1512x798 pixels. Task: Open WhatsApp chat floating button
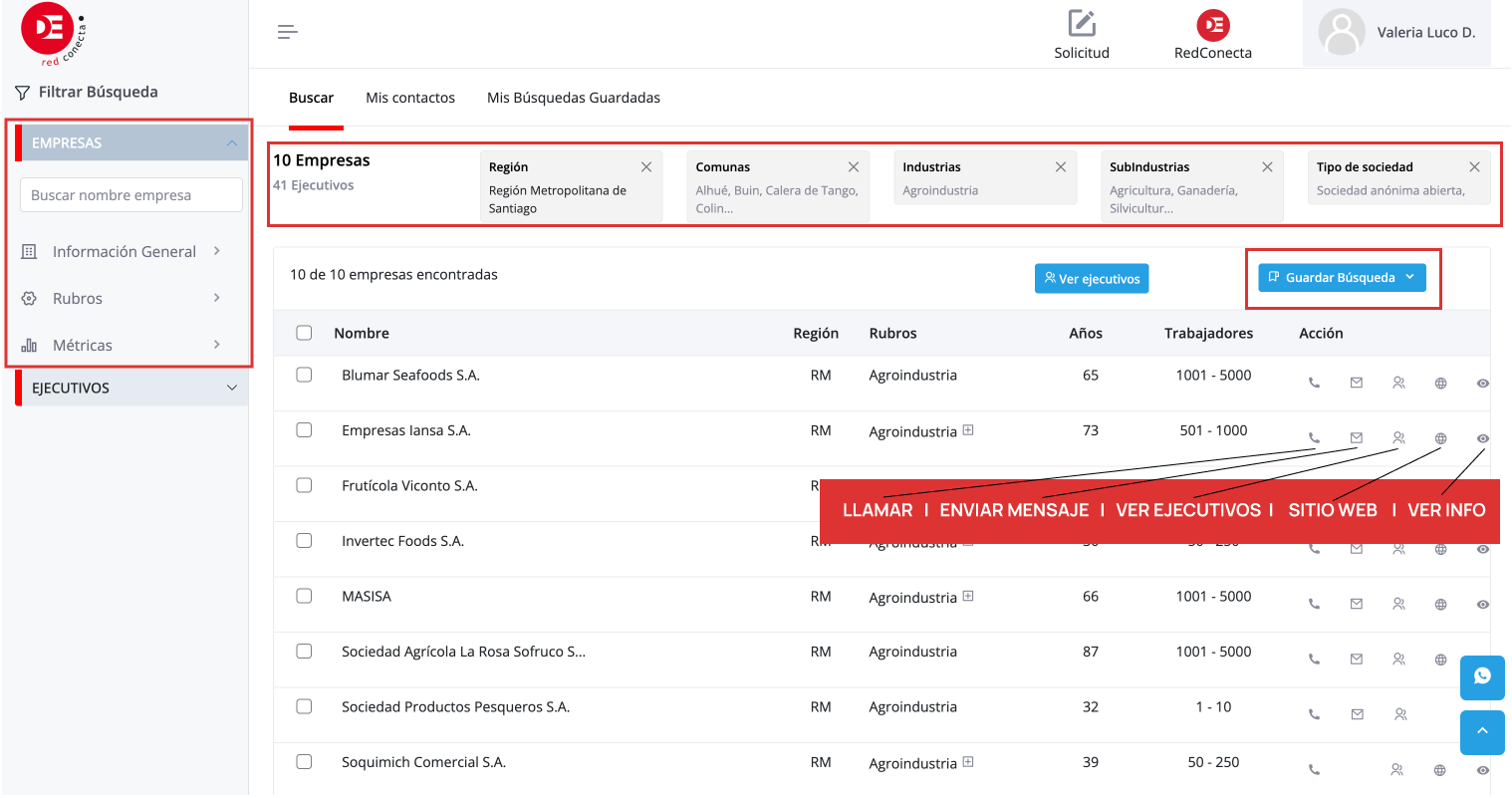click(x=1482, y=677)
